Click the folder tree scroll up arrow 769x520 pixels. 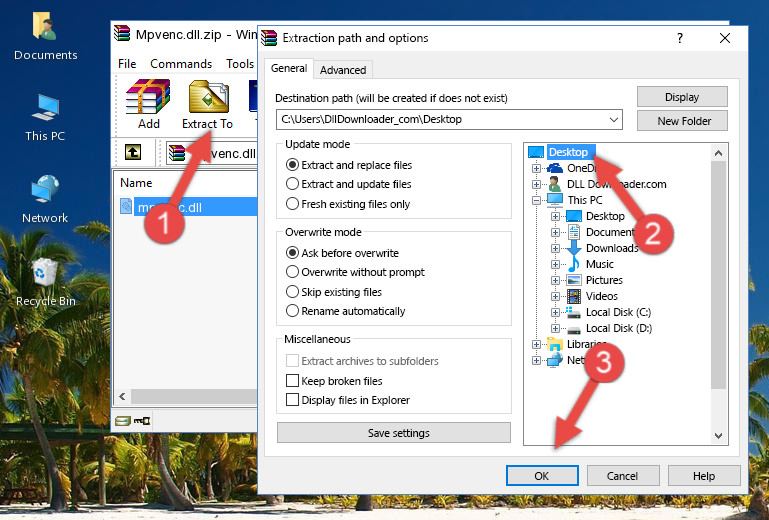pyautogui.click(x=718, y=153)
